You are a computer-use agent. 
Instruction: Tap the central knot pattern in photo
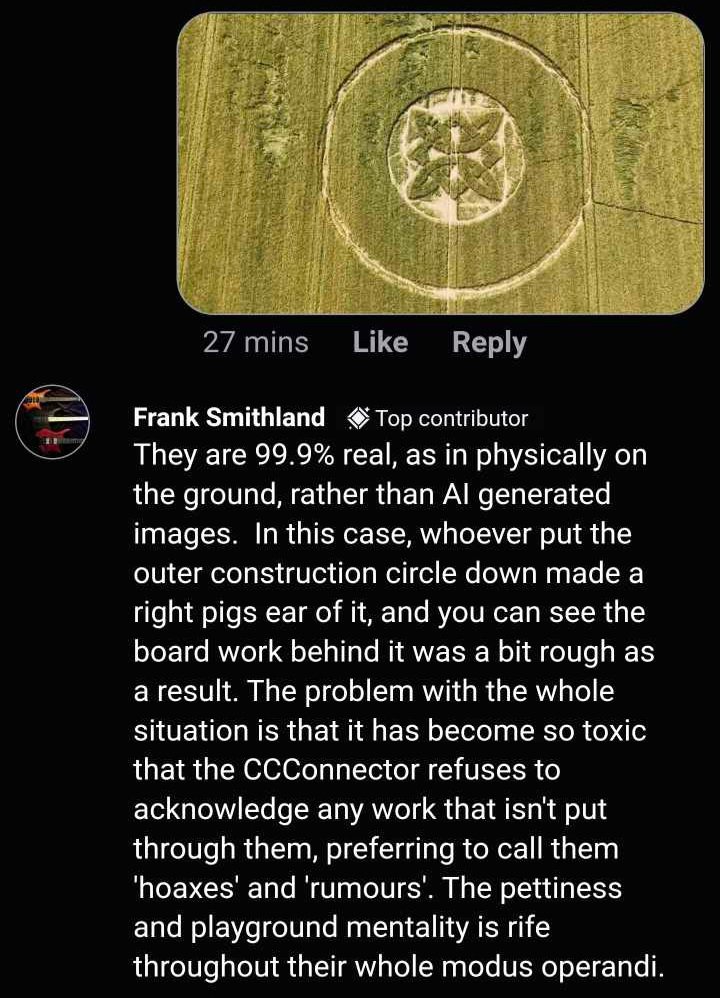point(455,155)
